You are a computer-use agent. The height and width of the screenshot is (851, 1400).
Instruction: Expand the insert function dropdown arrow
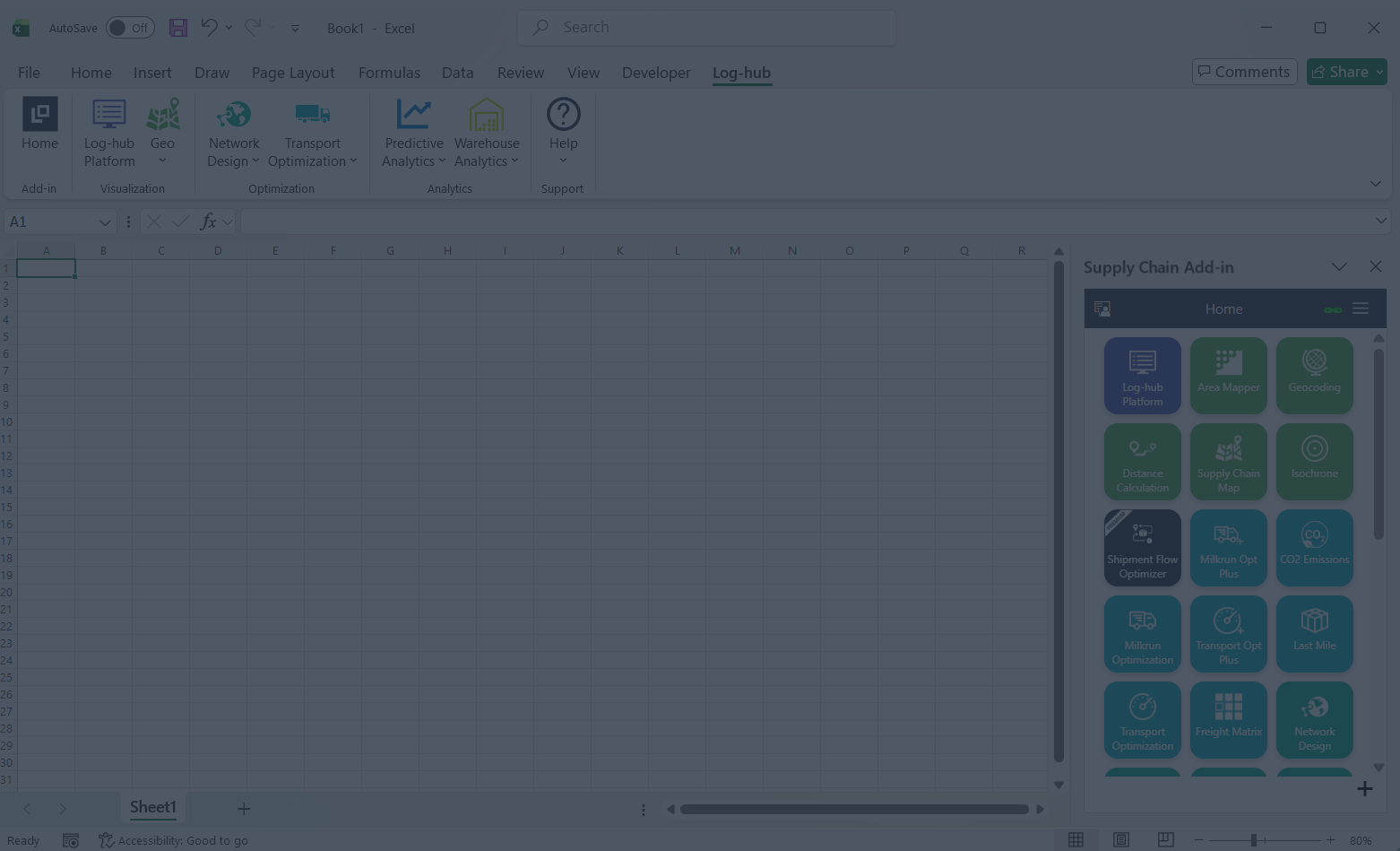pos(228,221)
